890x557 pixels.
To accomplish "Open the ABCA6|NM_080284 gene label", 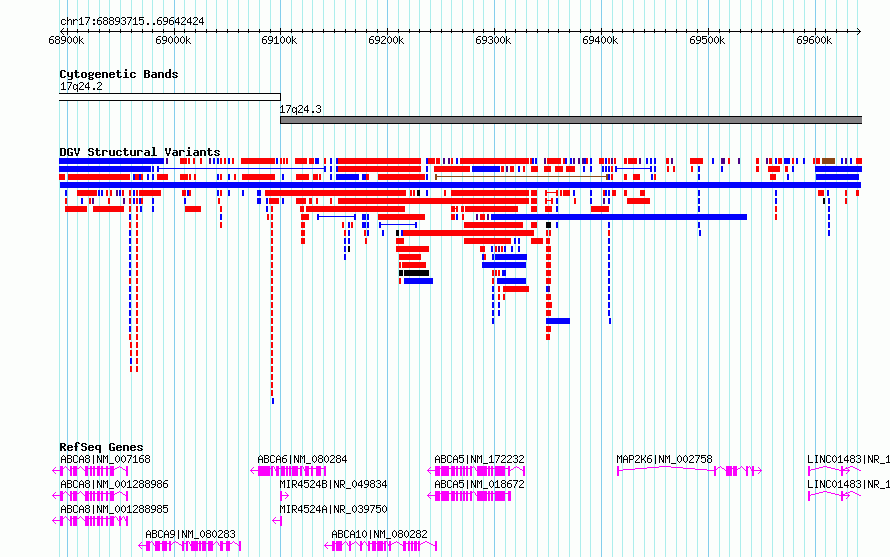I will coord(302,459).
